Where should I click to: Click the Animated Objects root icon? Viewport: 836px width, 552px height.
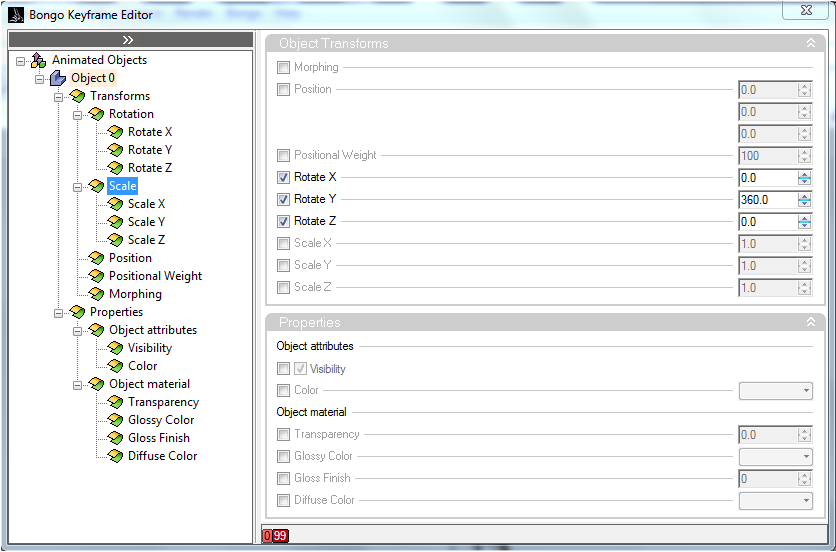click(x=38, y=60)
